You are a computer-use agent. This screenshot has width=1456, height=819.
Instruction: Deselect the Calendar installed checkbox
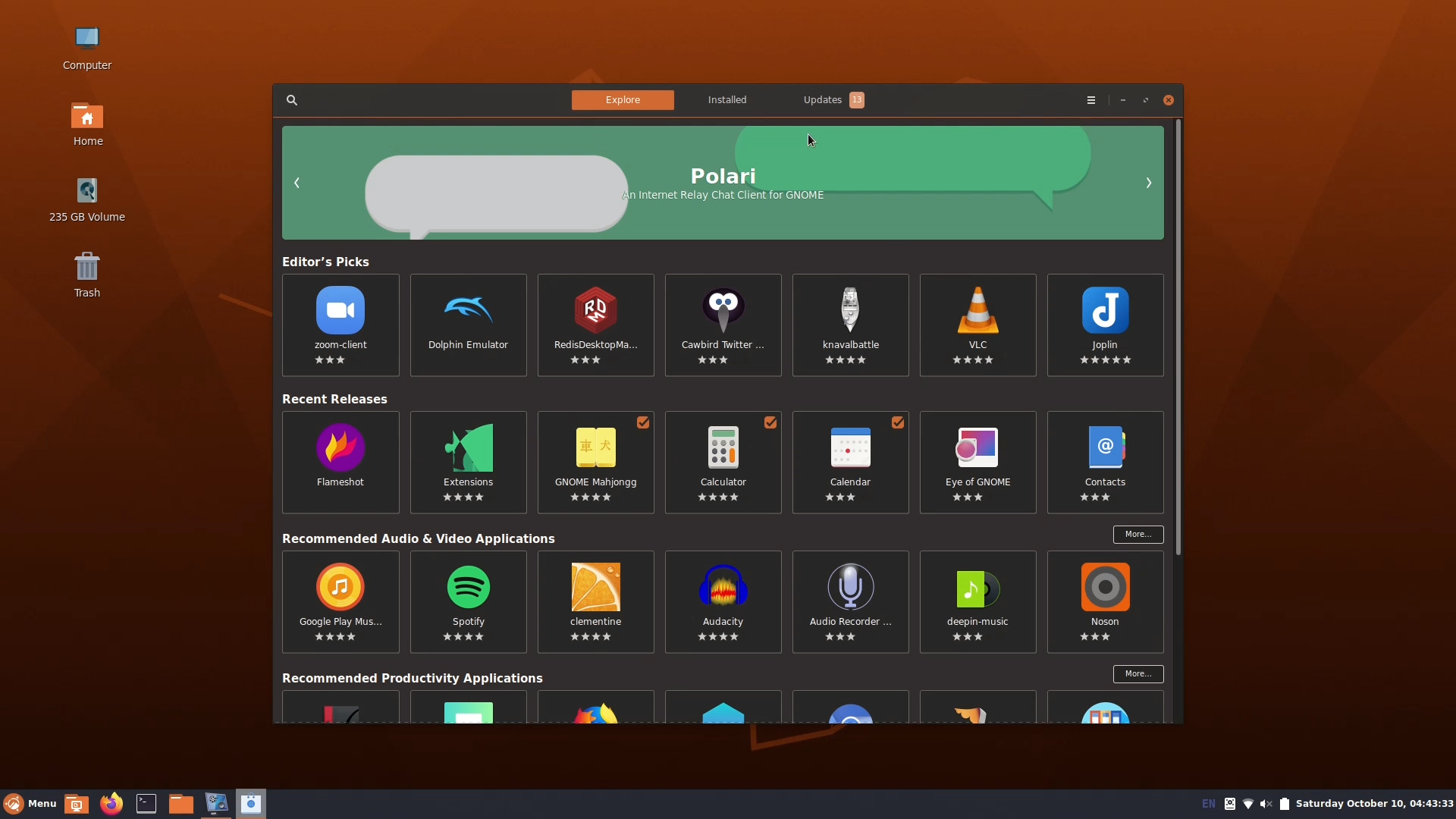pyautogui.click(x=897, y=422)
